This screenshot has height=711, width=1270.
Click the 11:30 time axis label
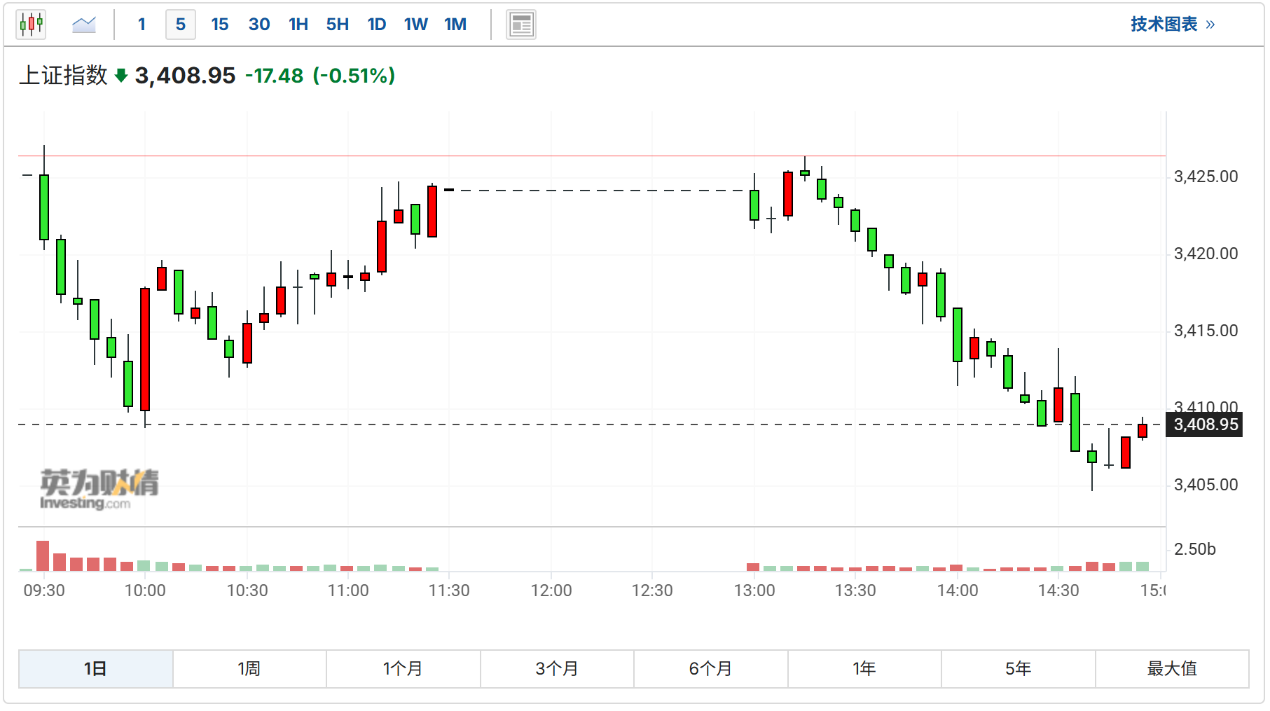[x=449, y=590]
